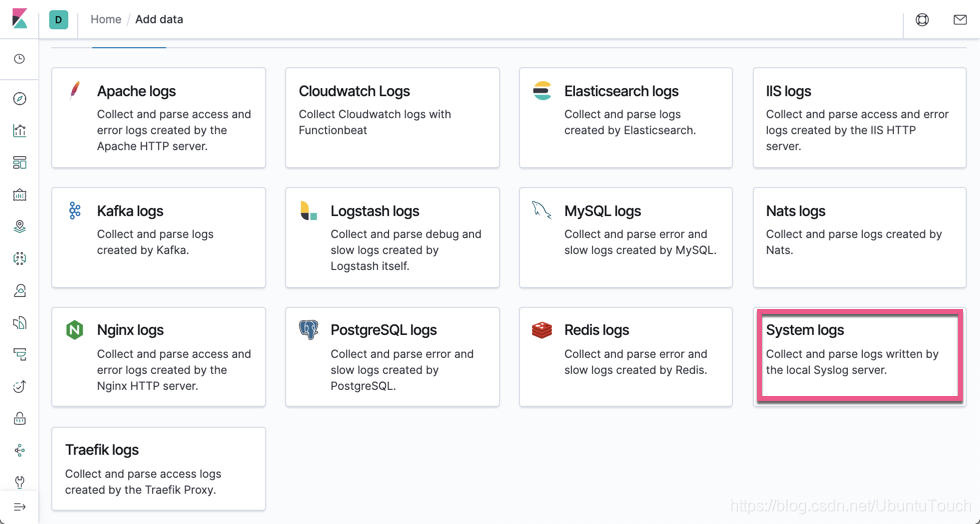
Task: Go to the Home breadcrumb link
Action: pyautogui.click(x=105, y=19)
